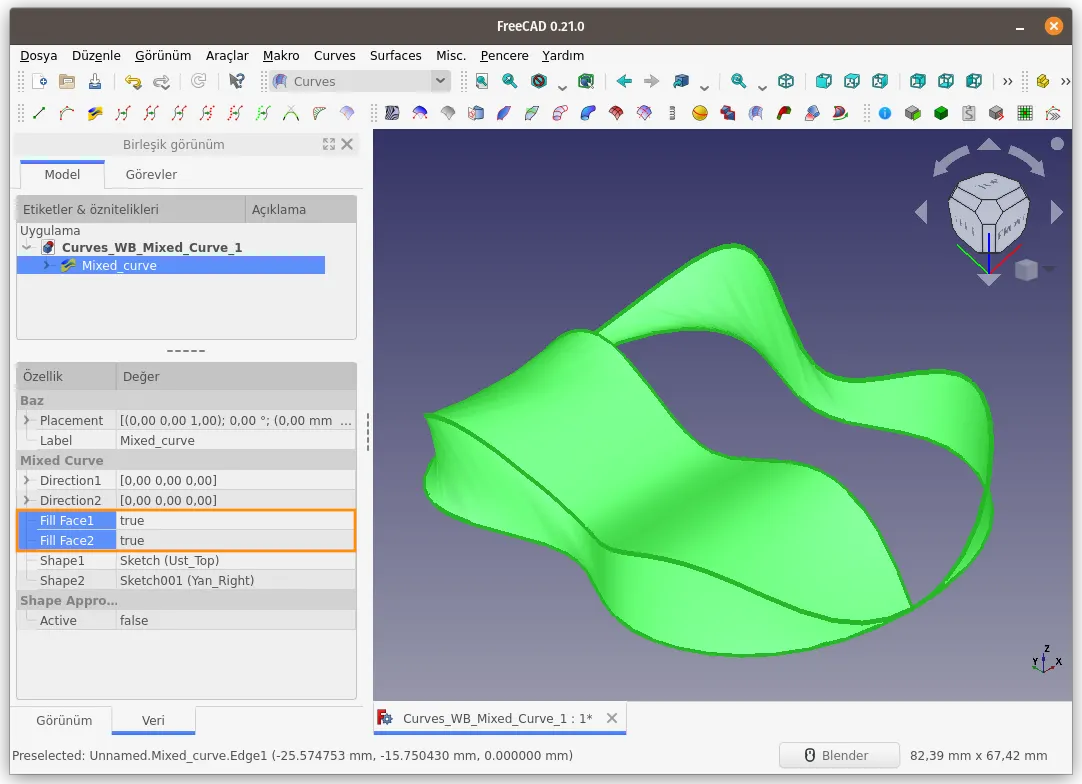Viewport: 1082px width, 784px height.
Task: Select the Veri property tab
Action: click(153, 721)
